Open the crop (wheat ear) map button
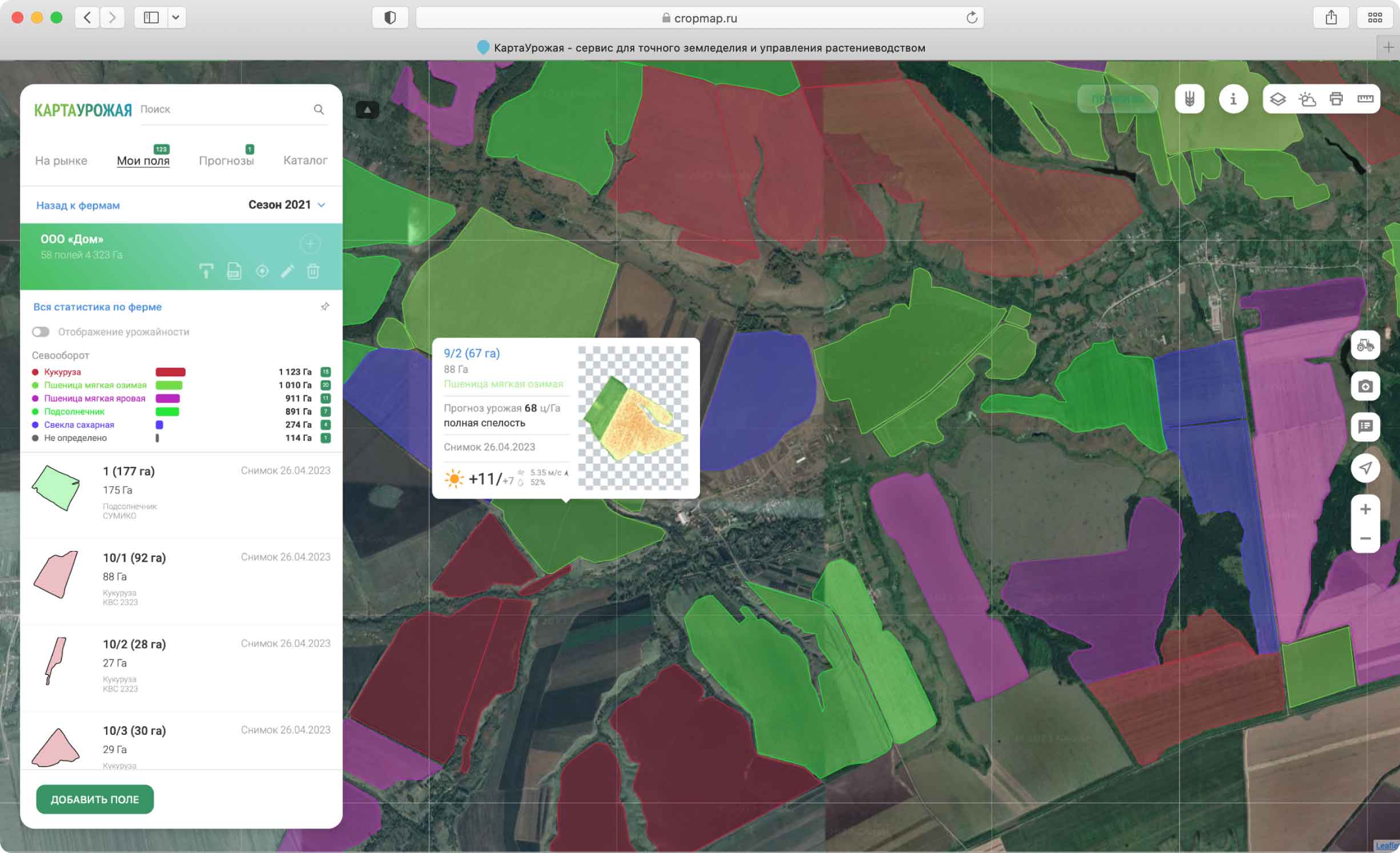1400x853 pixels. pyautogui.click(x=1189, y=99)
